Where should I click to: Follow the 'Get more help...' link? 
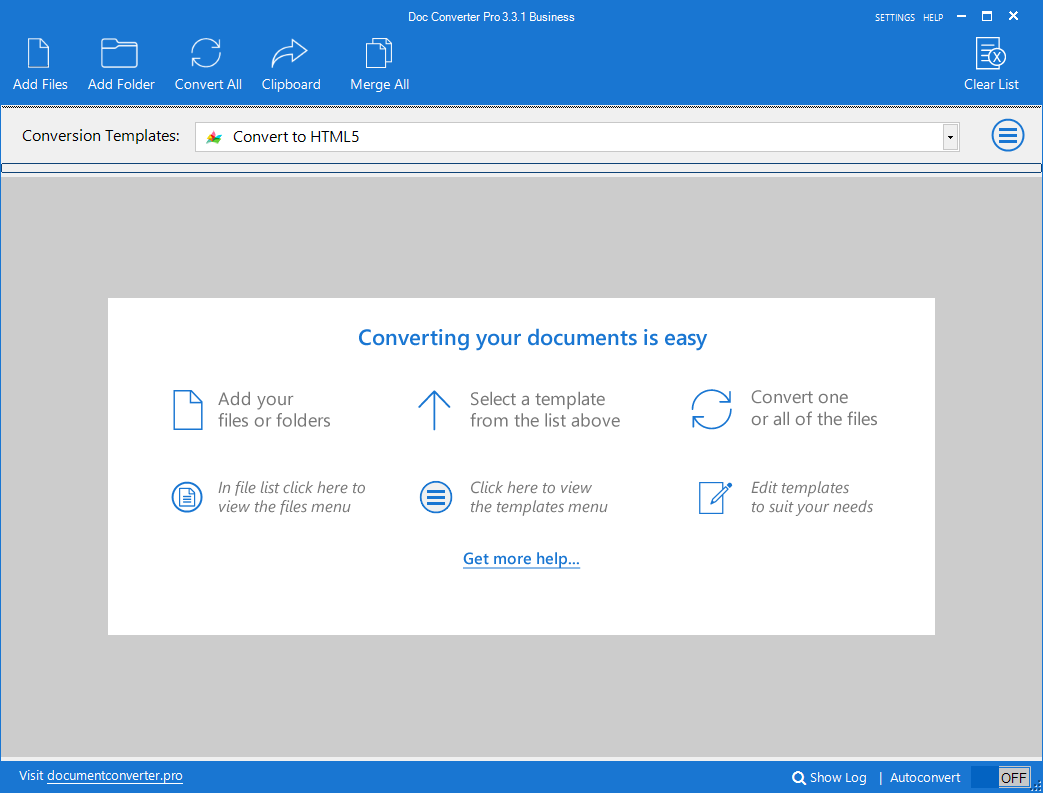click(x=522, y=559)
